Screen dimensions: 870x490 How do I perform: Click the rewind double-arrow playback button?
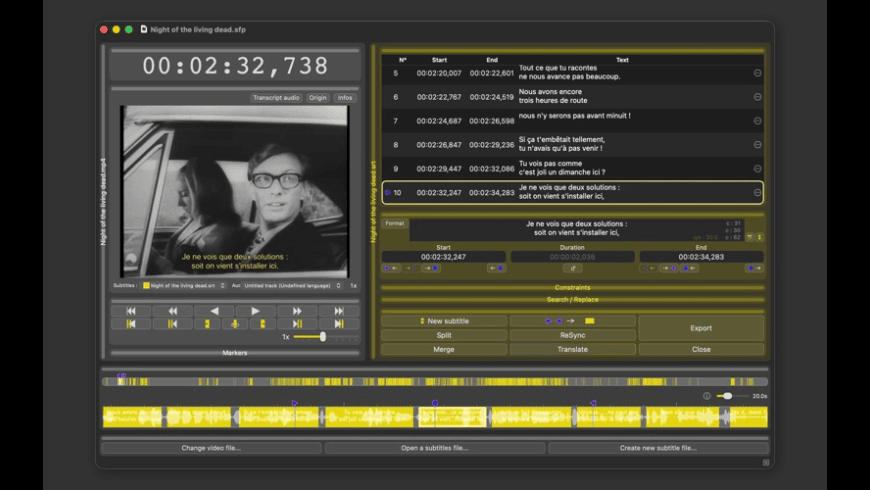pyautogui.click(x=173, y=311)
